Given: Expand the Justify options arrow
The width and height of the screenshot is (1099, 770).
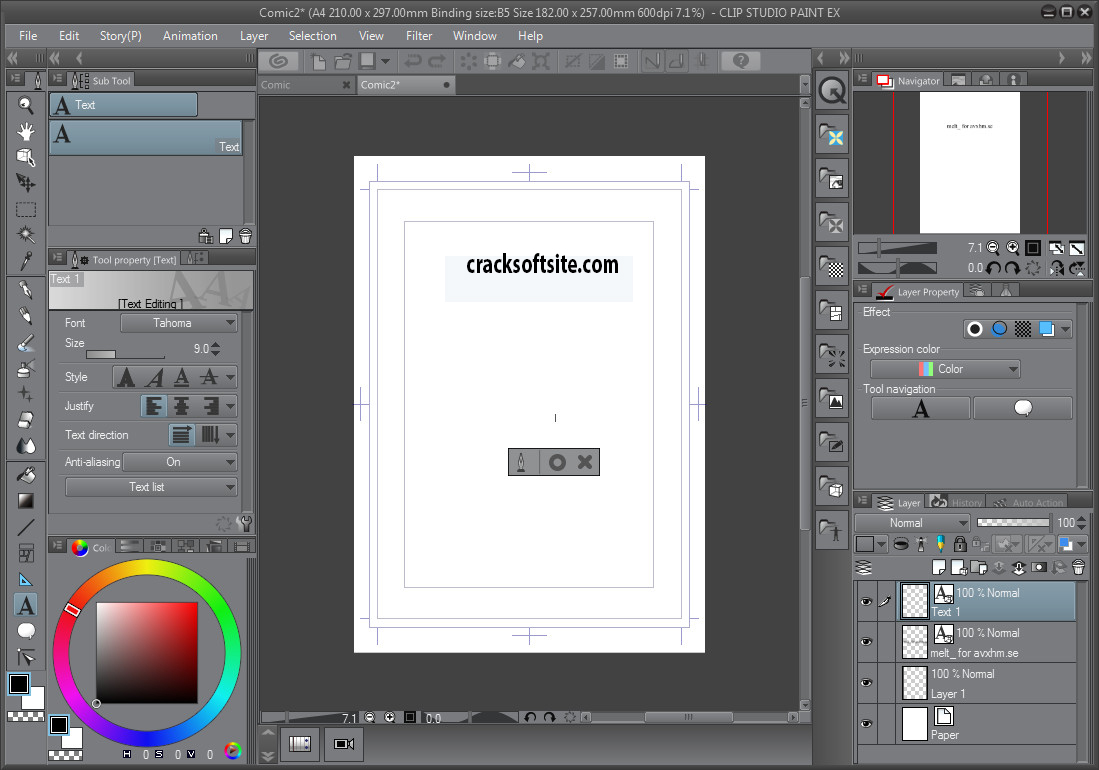Looking at the screenshot, I should (230, 406).
